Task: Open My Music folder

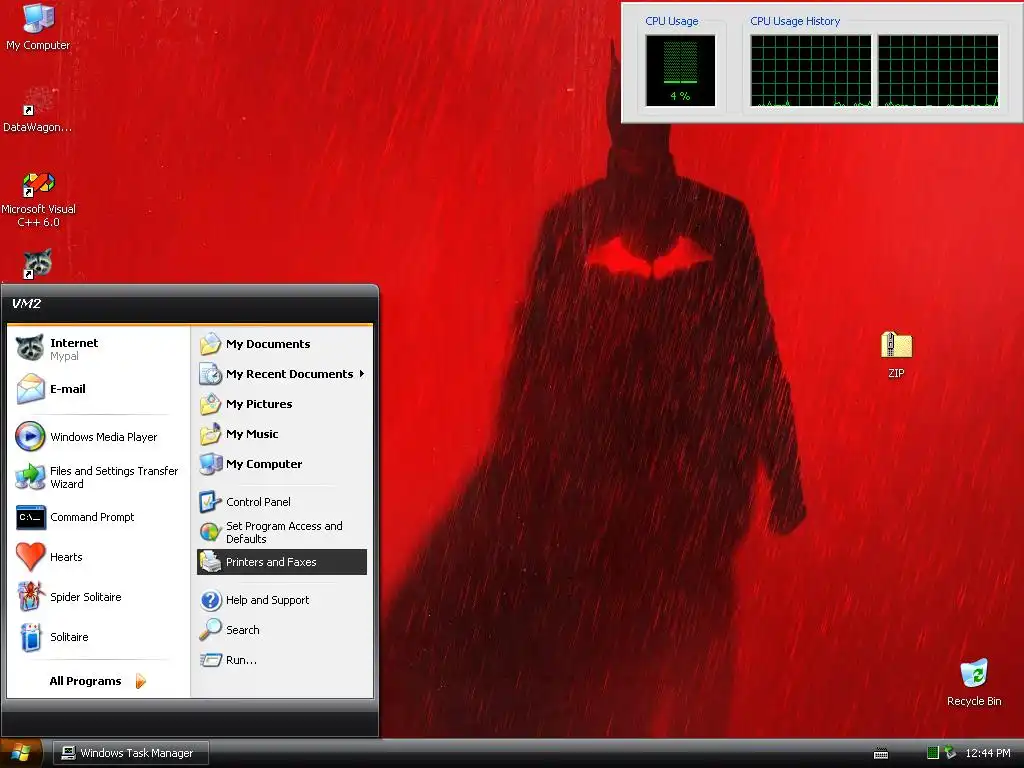Action: pos(281,434)
